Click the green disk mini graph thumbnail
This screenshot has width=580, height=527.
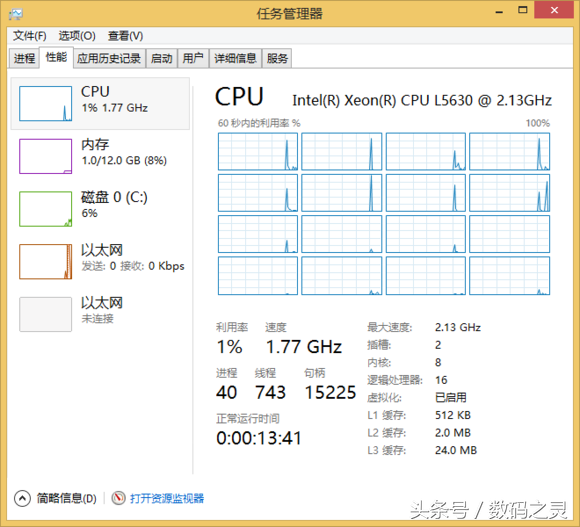tap(45, 209)
